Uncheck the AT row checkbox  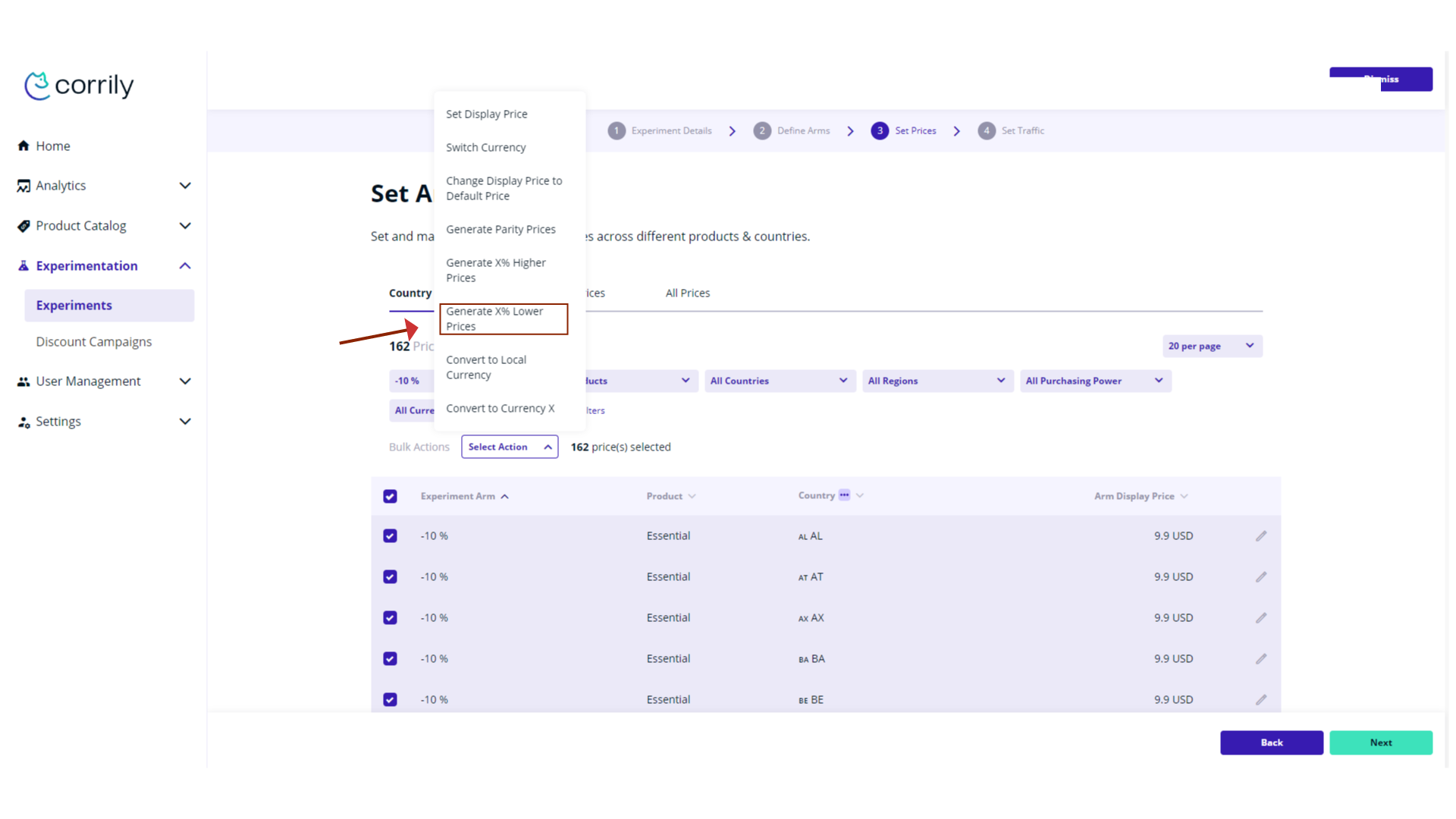click(x=390, y=577)
